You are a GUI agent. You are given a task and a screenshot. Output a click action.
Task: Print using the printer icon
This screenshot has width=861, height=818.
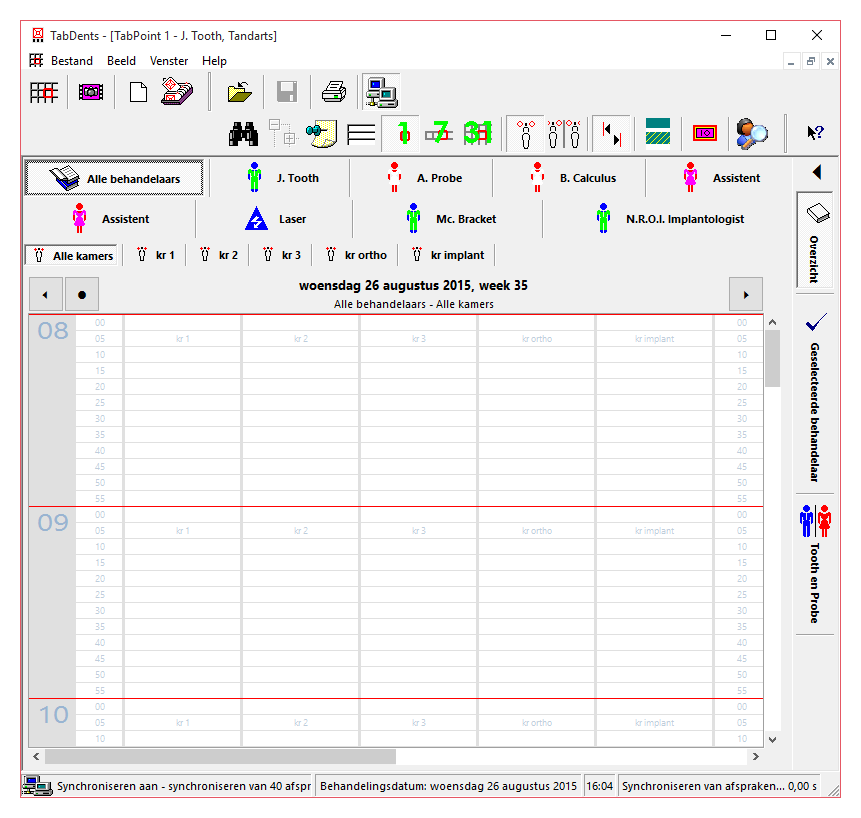point(334,92)
